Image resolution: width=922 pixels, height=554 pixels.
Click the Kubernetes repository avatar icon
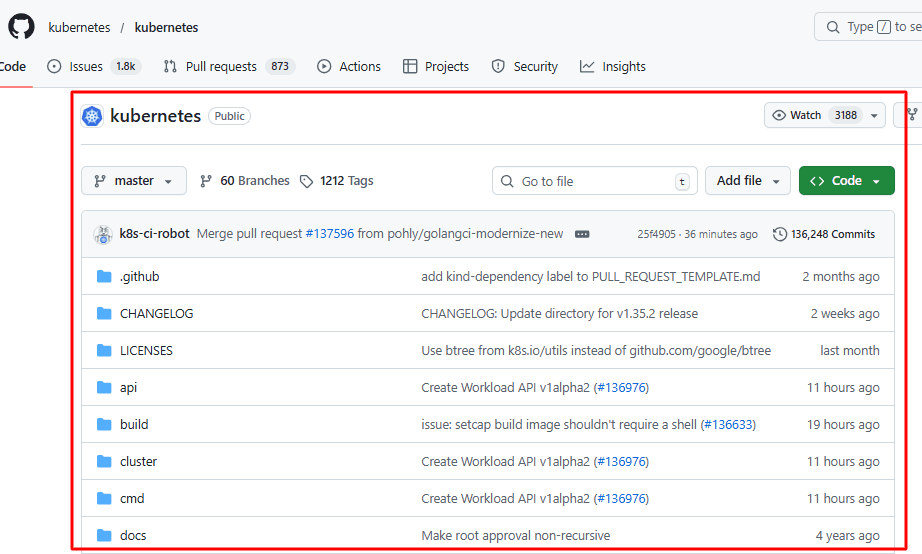[x=92, y=116]
